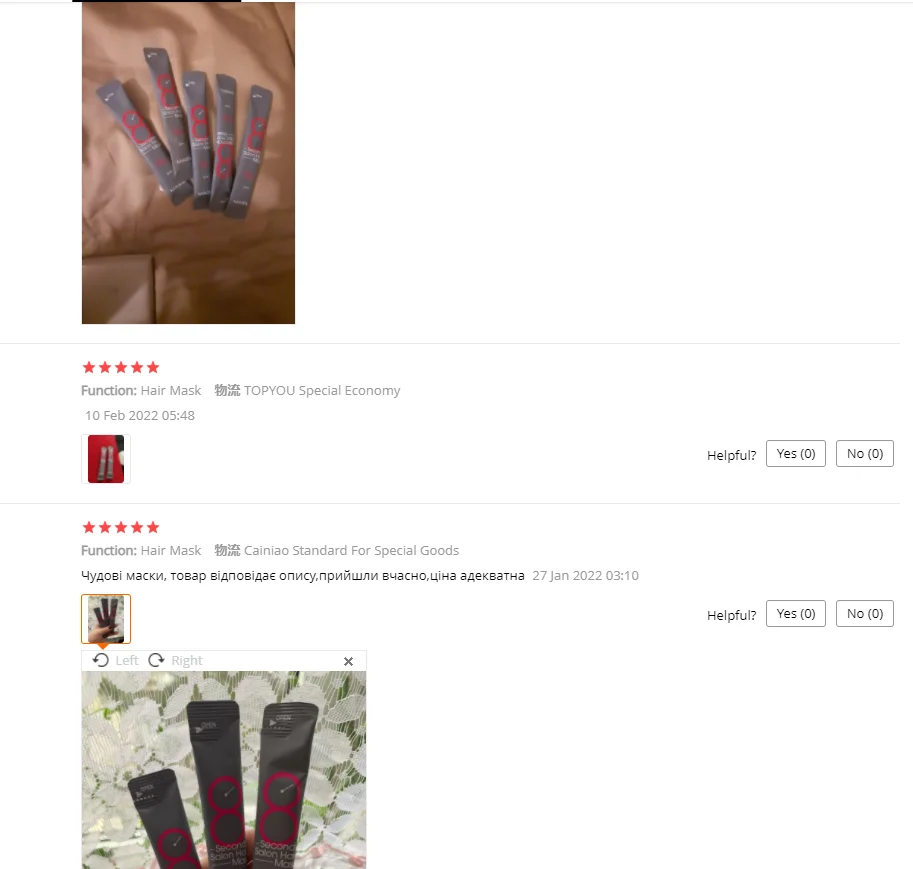The width and height of the screenshot is (913, 869).
Task: Click the 'Left' rotate text label
Action: (127, 660)
